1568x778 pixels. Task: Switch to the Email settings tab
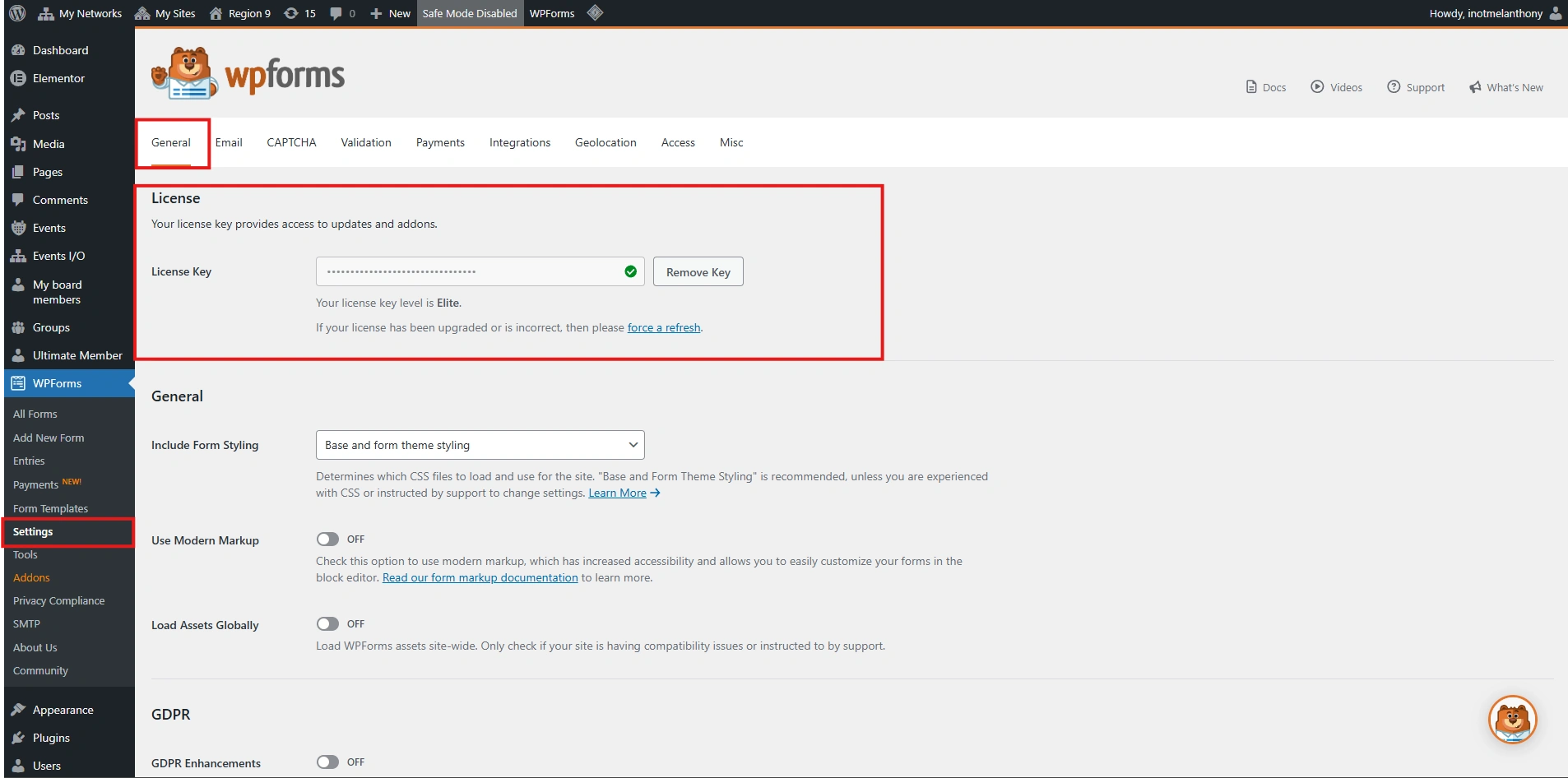tap(229, 142)
